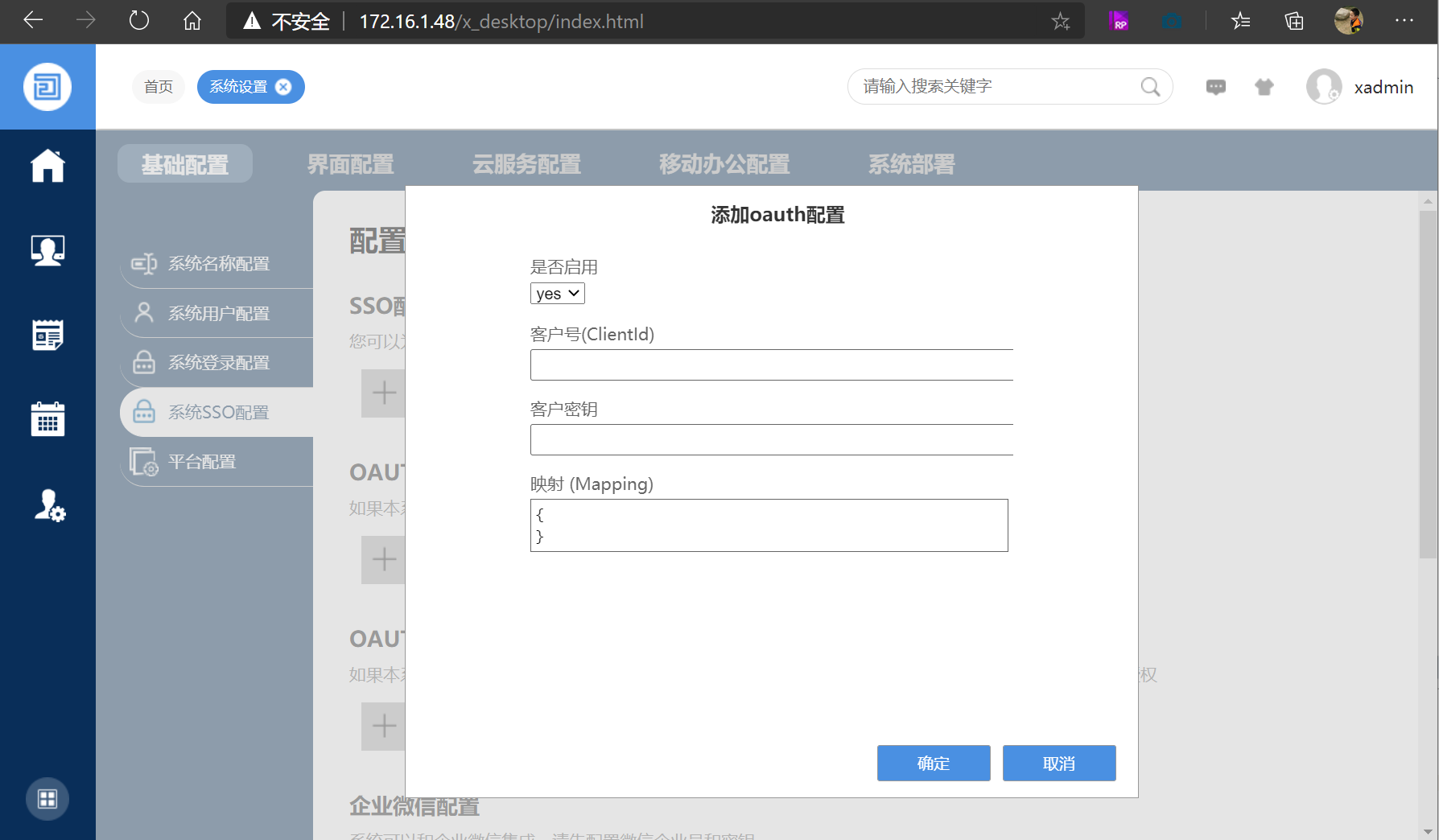Open the app grid icon at bottom left
This screenshot has width=1439, height=840.
47,799
